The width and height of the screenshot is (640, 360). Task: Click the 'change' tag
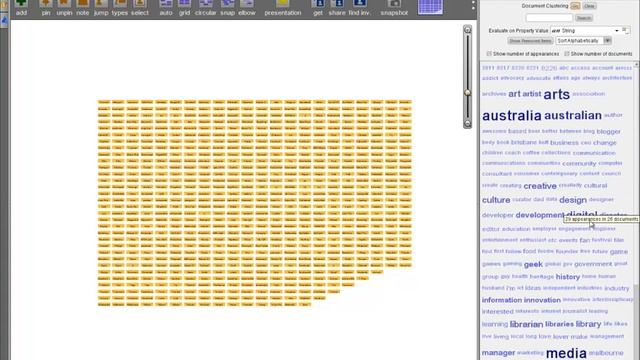click(x=604, y=143)
